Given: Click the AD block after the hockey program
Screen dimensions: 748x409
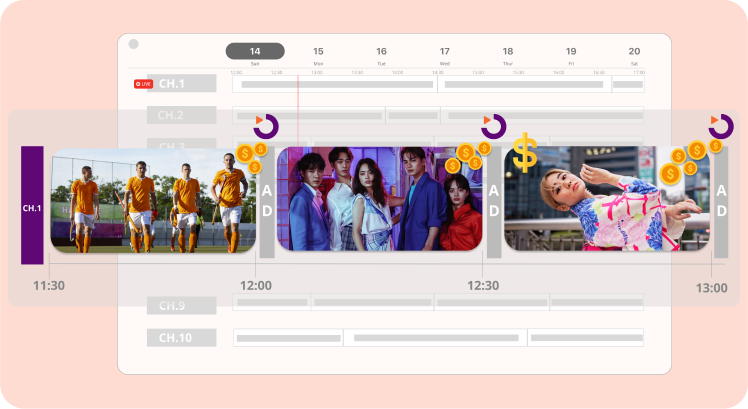Looking at the screenshot, I should [267, 205].
